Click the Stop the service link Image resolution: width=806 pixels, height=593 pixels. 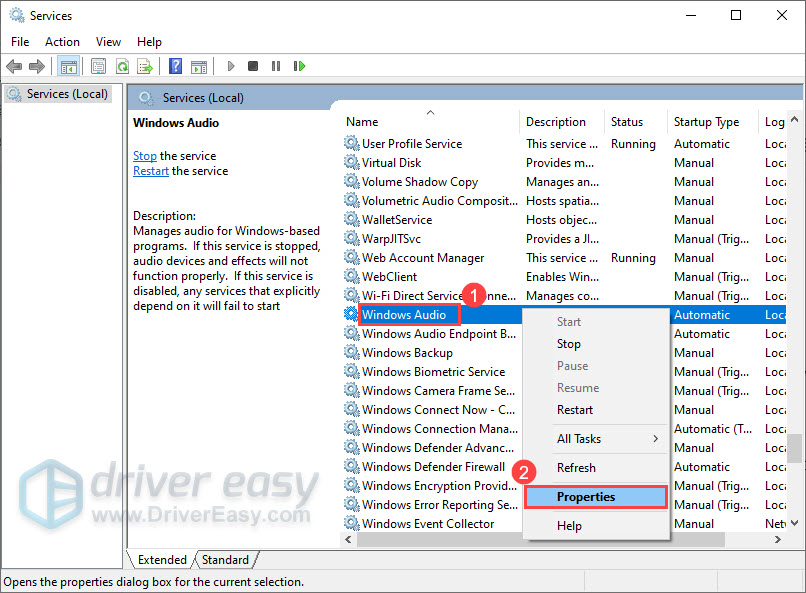click(144, 156)
